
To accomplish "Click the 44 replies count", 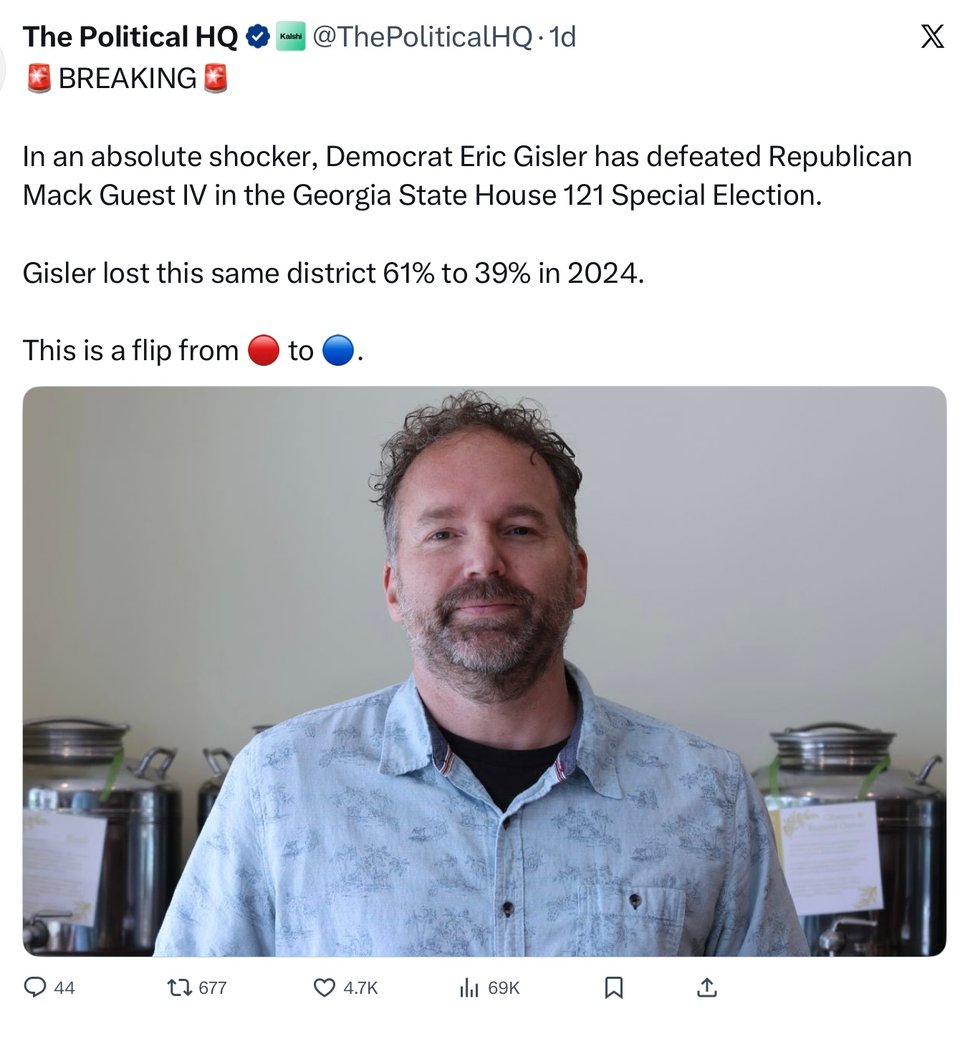I will tap(64, 987).
